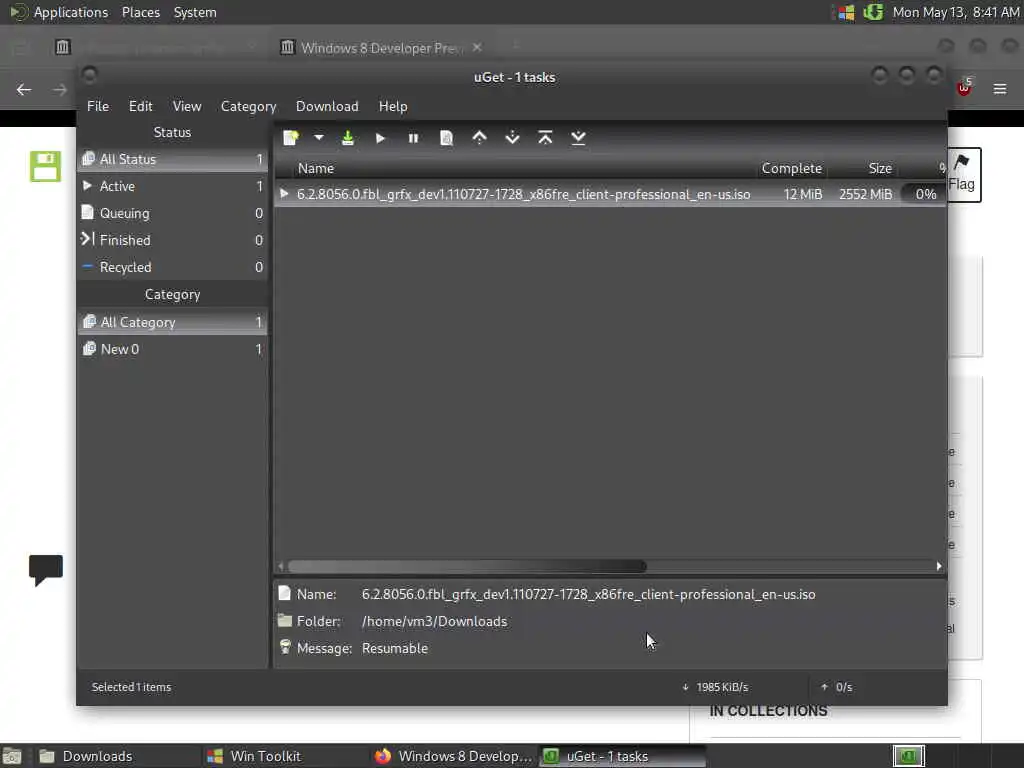Switch to Windows 8 Develop... Firefox taskbar entry
This screenshot has height=768, width=1024.
453,756
